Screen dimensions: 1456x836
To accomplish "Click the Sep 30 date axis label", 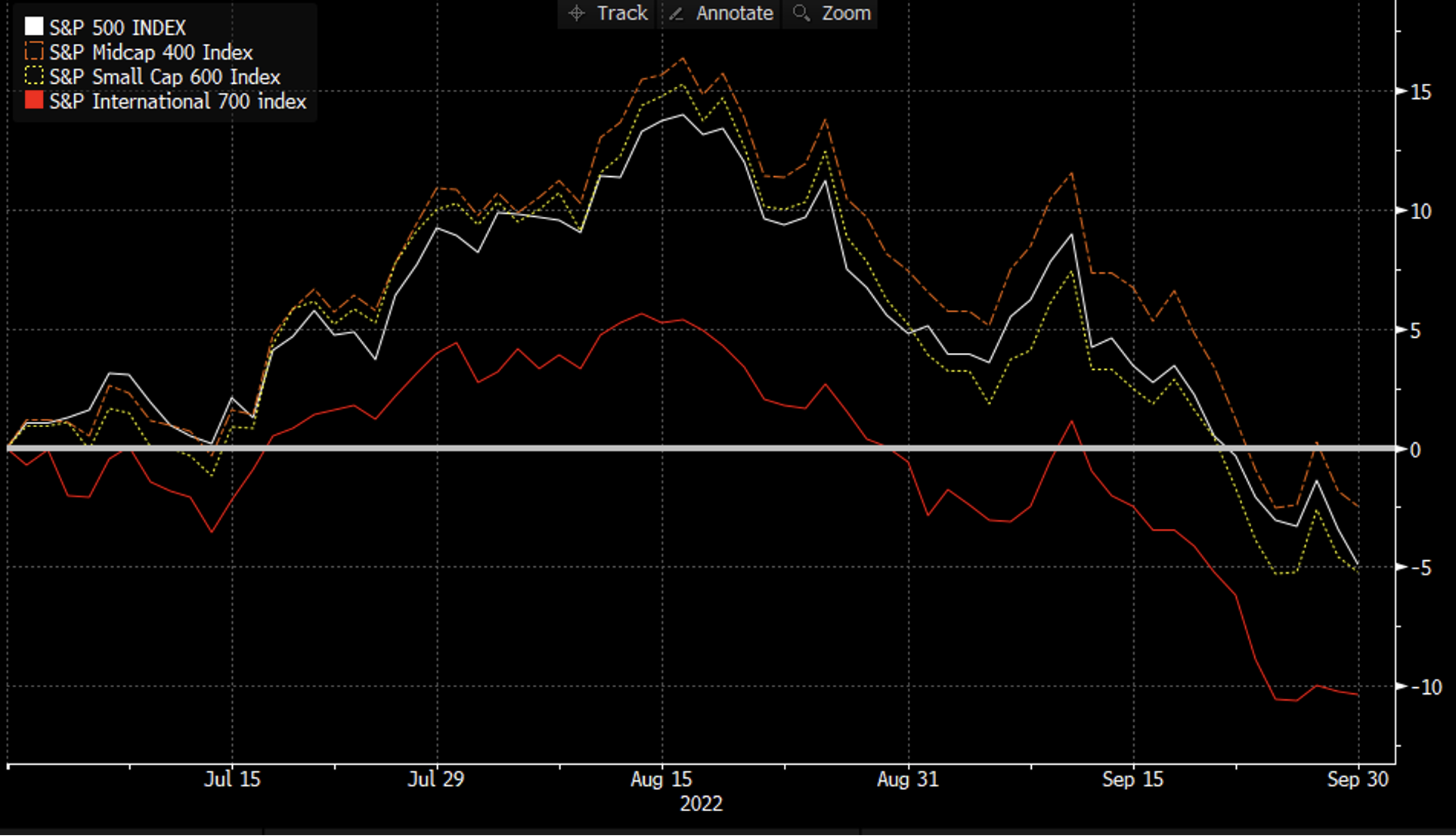I will pyautogui.click(x=1358, y=779).
